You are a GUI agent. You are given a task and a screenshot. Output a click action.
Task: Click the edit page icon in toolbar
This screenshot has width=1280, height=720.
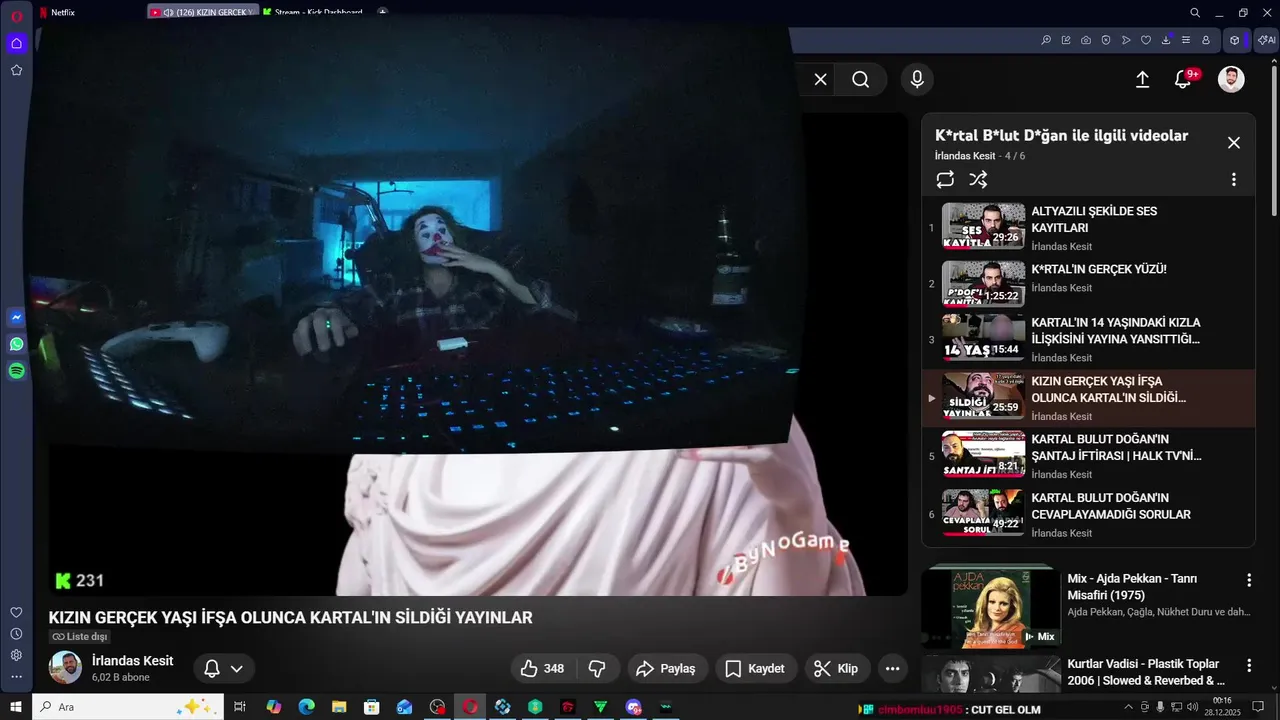(x=1066, y=40)
